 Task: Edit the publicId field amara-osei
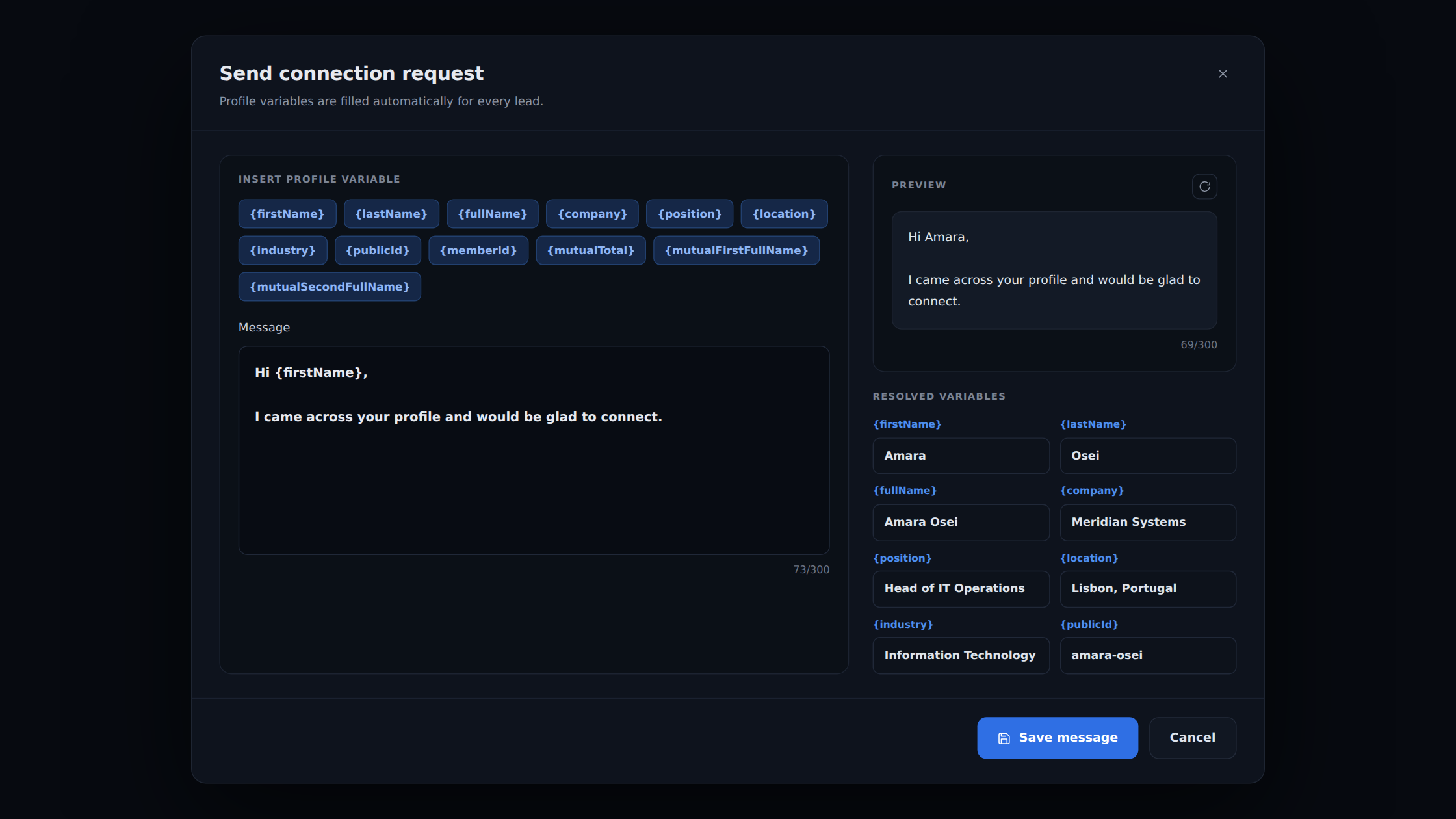click(x=1148, y=655)
